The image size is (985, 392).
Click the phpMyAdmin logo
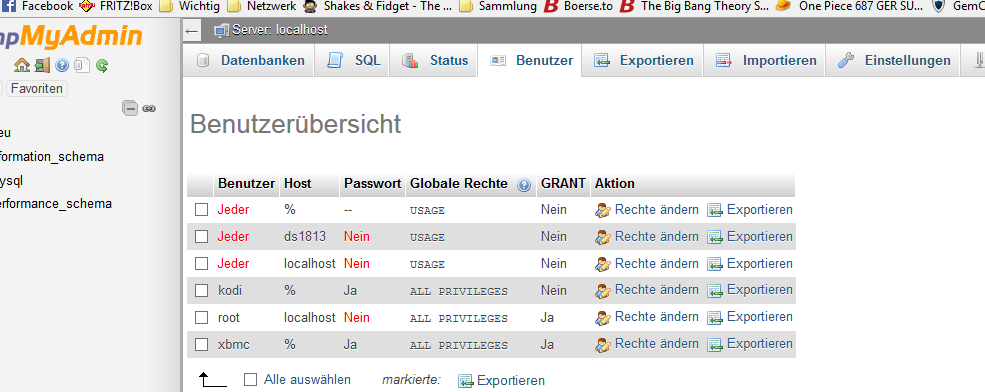click(71, 37)
